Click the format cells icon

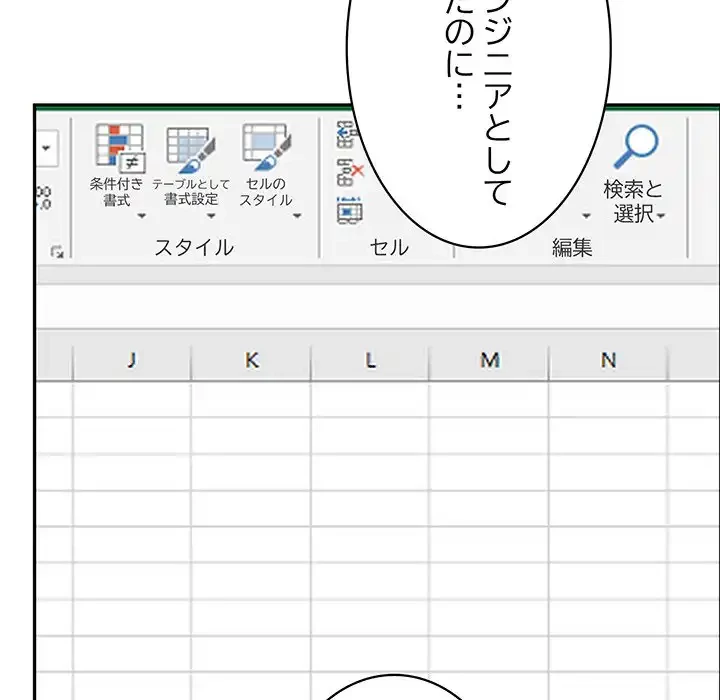click(348, 209)
